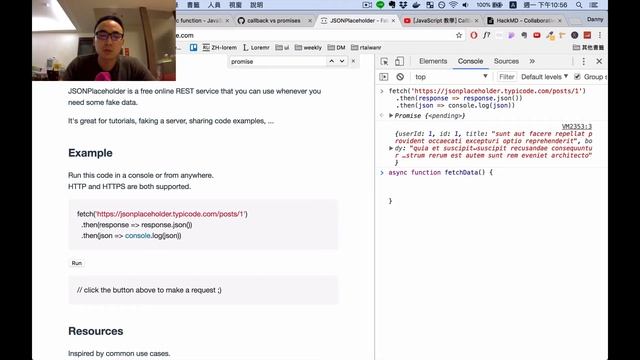Open the macOS notification center icon
640x360 pixels.
coord(594,5)
